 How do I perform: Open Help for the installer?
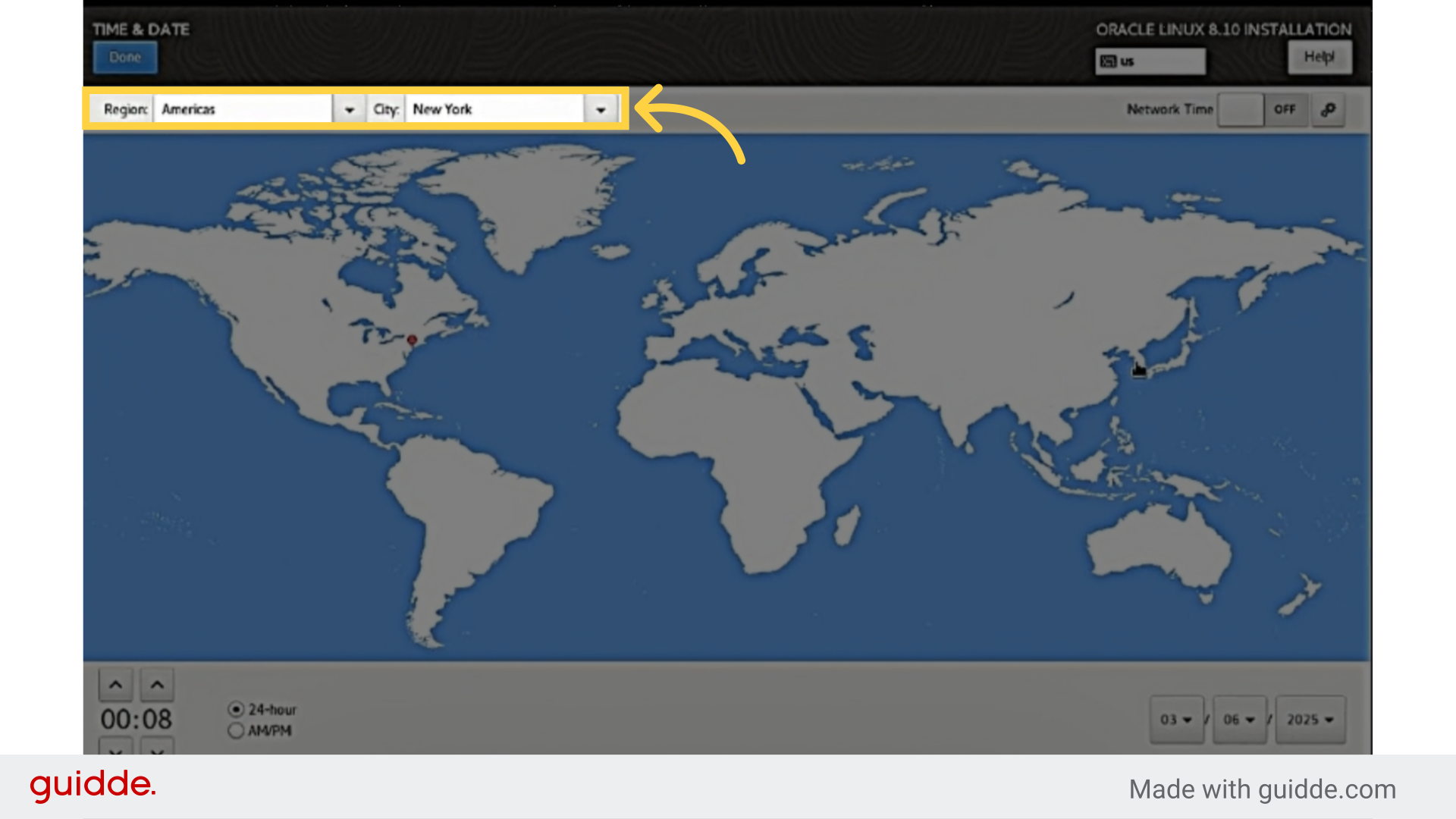click(1319, 57)
